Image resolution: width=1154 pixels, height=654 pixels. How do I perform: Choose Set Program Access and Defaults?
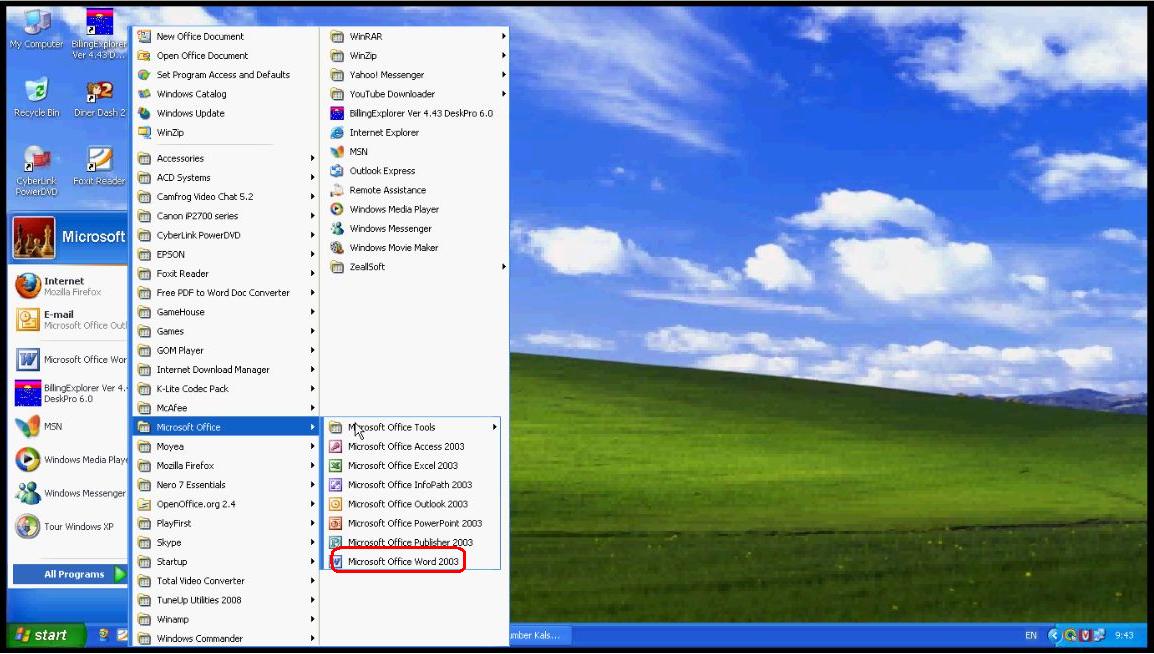pos(225,74)
